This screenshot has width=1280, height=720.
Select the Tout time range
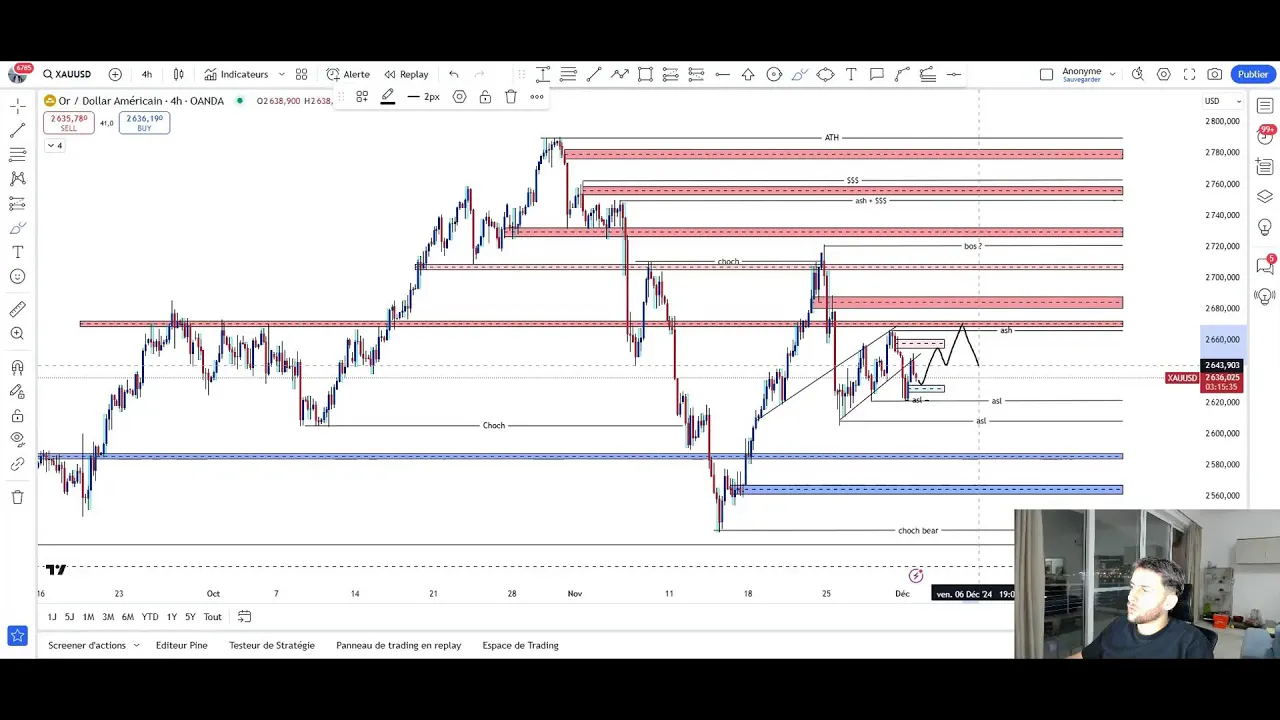(212, 617)
